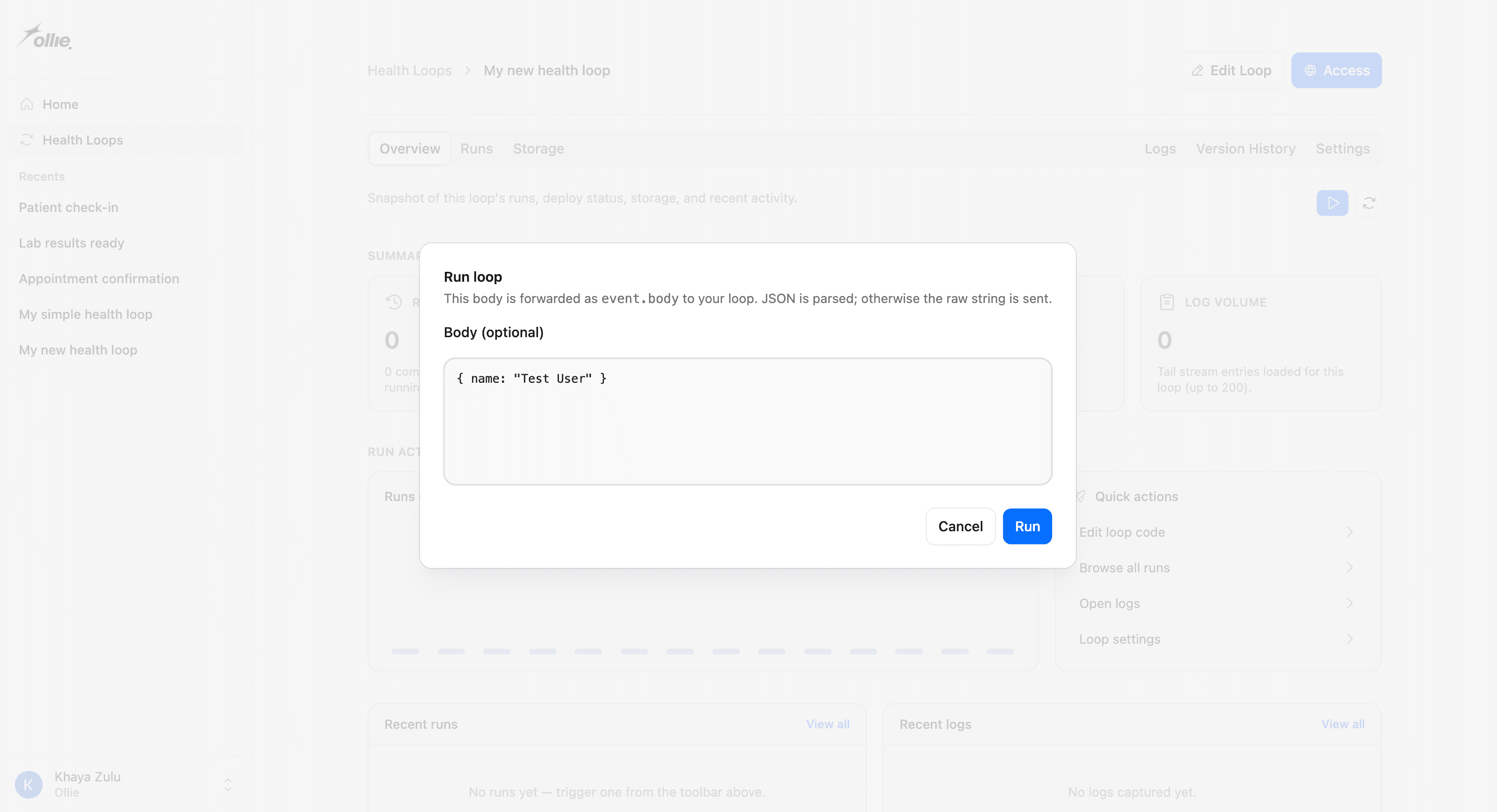Click the Recent logs heading
The width and height of the screenshot is (1497, 812).
coord(935,724)
